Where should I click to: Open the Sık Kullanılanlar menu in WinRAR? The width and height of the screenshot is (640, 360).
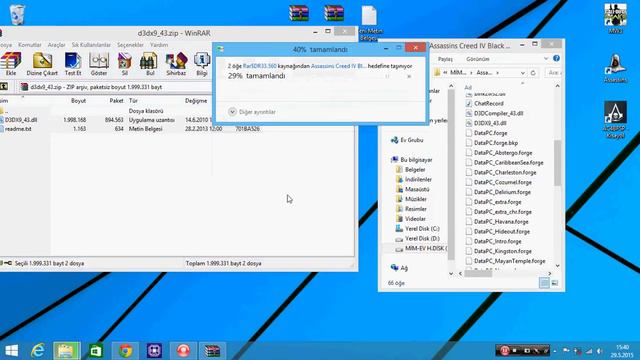tap(91, 44)
